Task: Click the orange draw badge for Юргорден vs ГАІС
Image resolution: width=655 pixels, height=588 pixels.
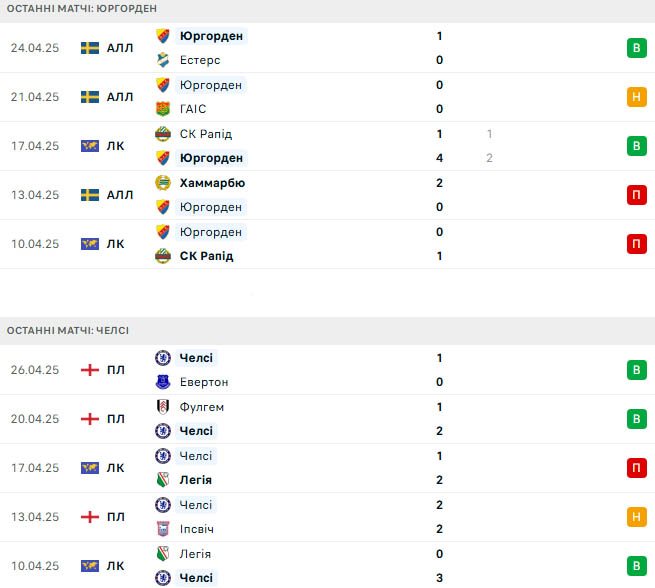Action: 636,97
